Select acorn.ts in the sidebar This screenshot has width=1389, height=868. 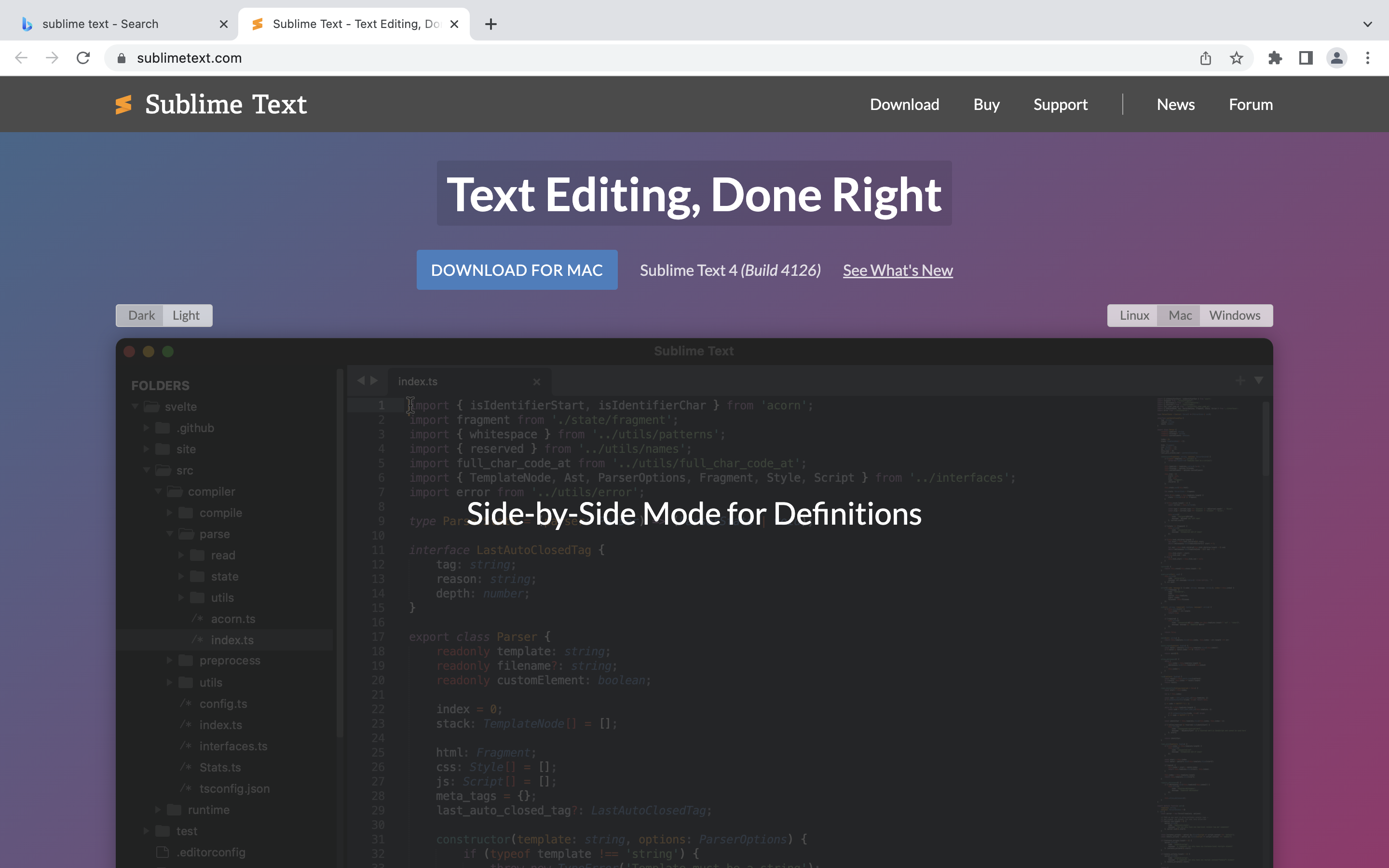(x=233, y=619)
